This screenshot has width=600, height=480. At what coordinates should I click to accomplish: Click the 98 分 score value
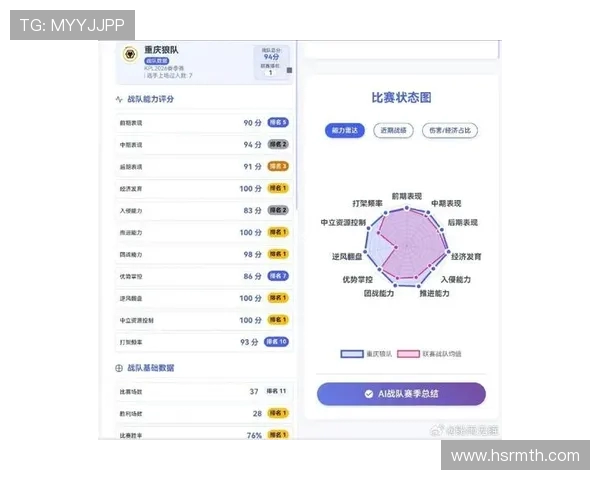[x=253, y=255]
